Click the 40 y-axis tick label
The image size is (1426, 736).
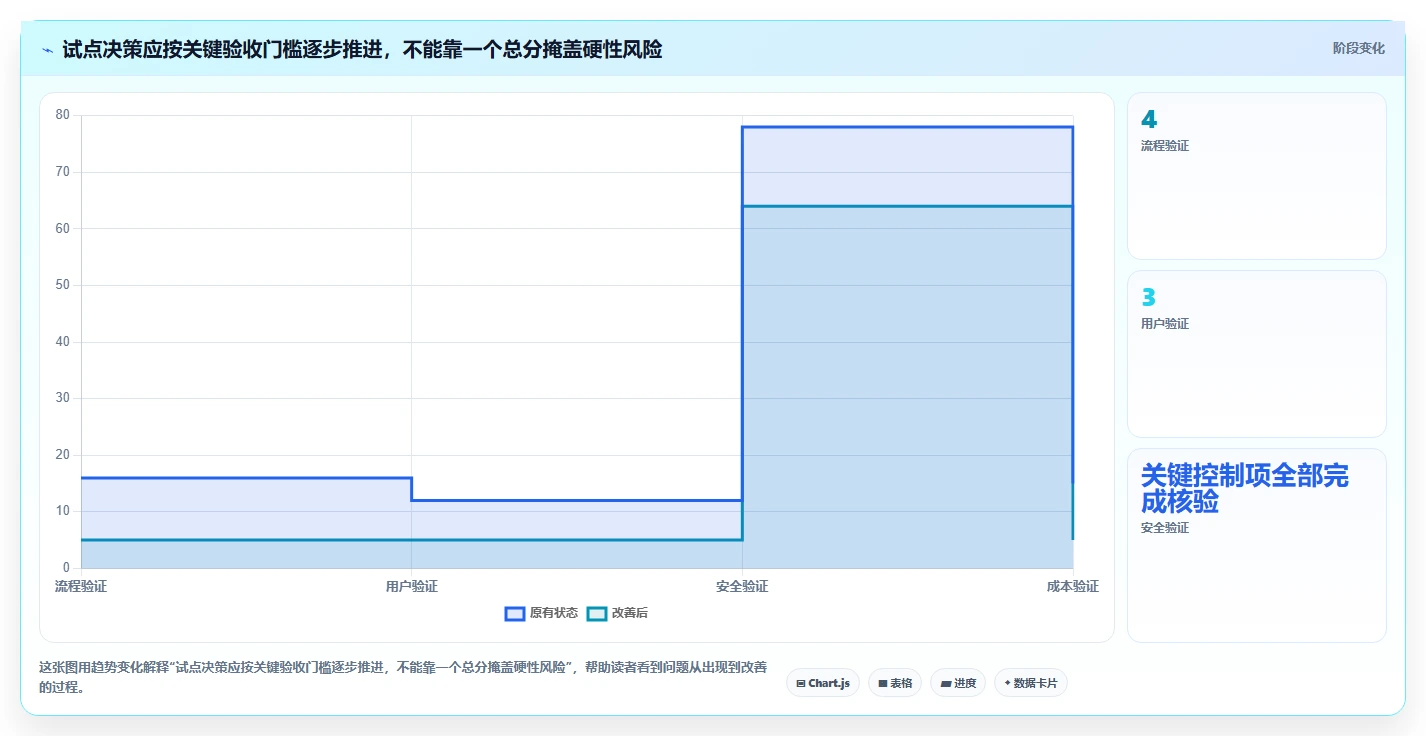(63, 342)
